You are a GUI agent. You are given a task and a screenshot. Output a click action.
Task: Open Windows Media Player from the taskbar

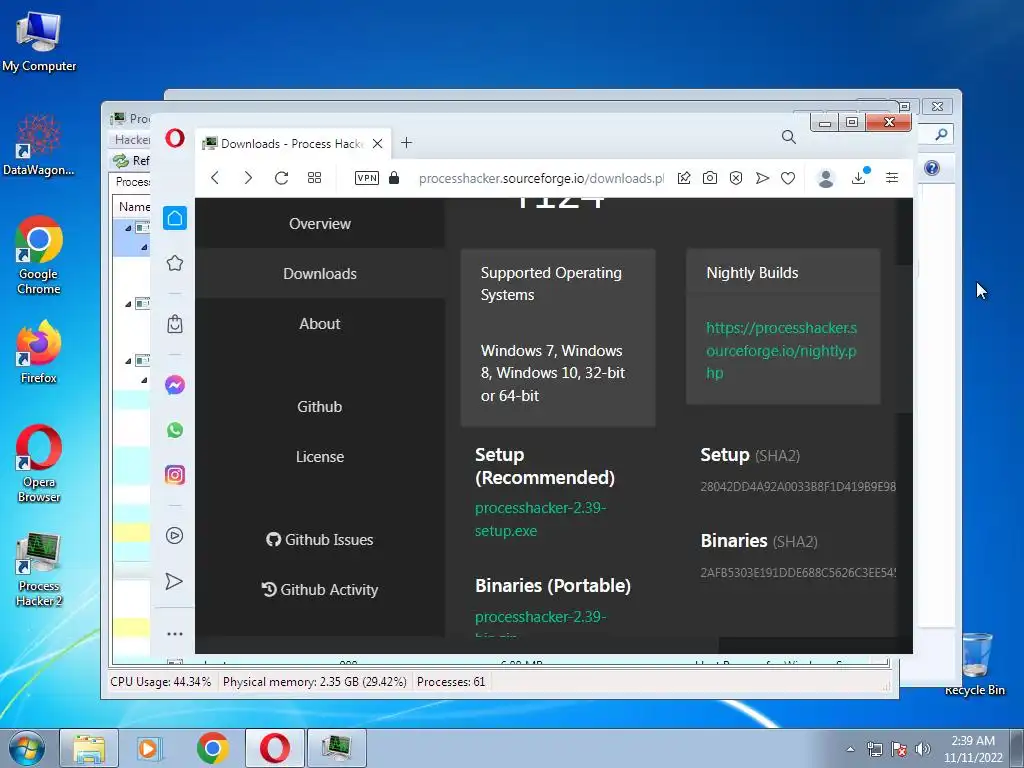click(150, 748)
